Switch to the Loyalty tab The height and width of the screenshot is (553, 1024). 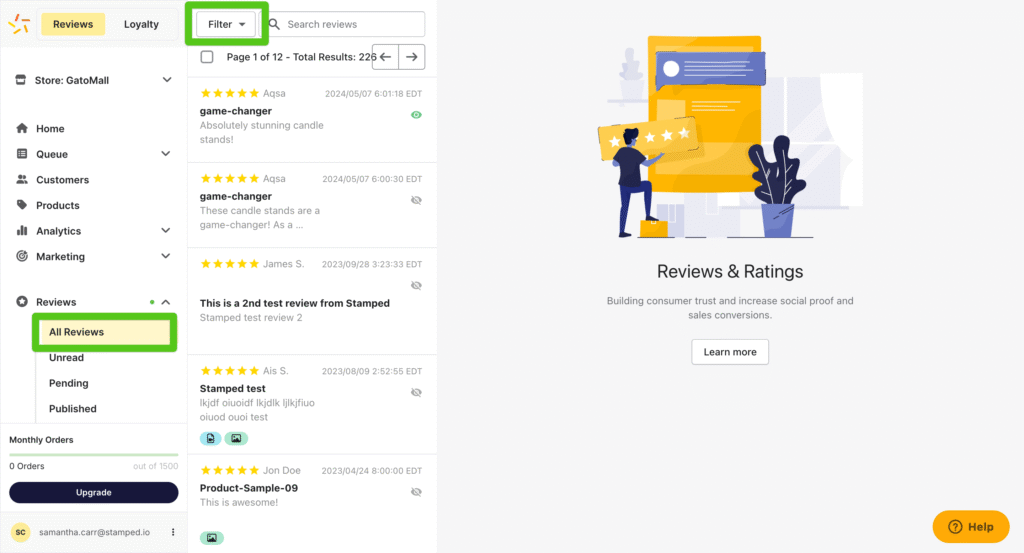[x=141, y=24]
